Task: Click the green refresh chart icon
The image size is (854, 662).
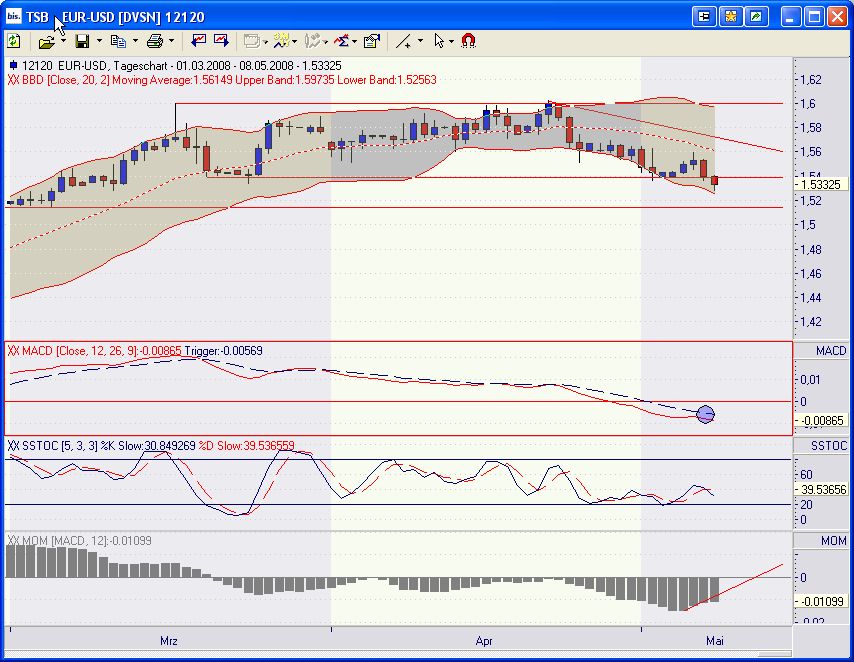Action: (14, 41)
